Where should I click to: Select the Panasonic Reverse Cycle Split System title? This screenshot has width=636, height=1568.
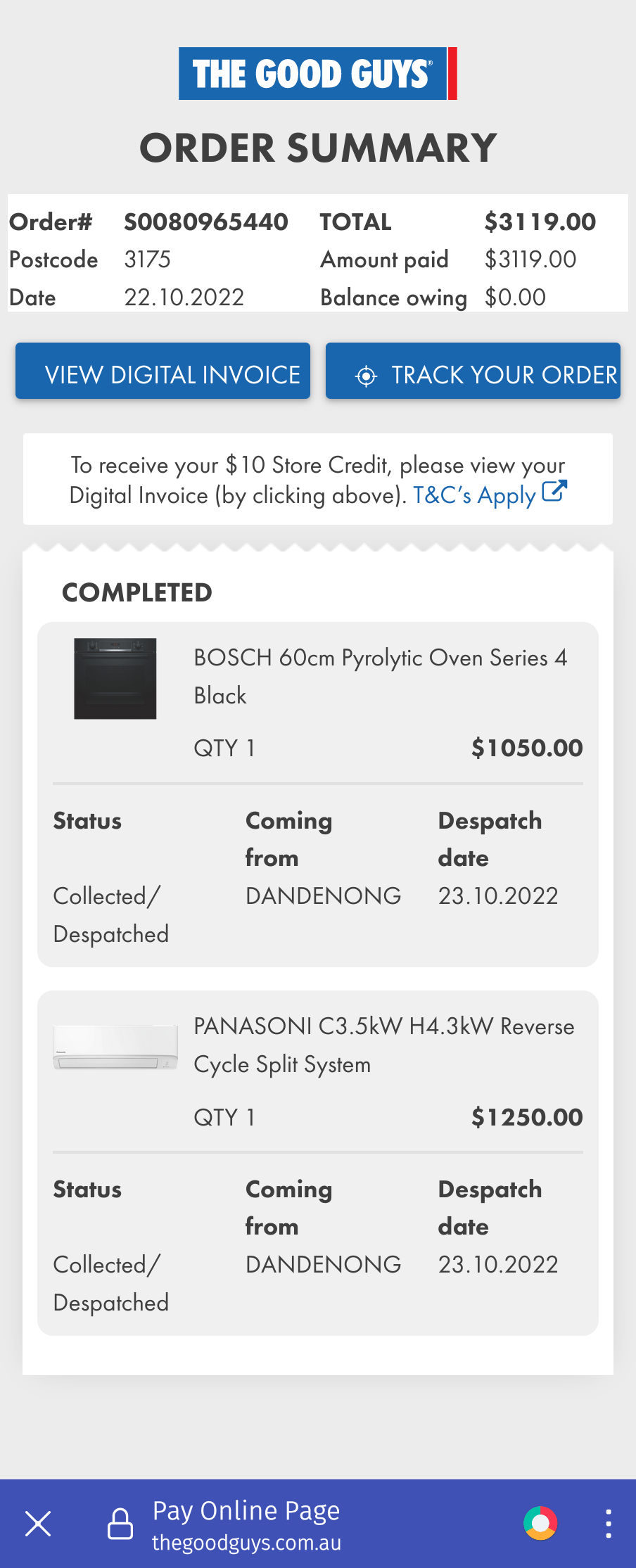click(x=383, y=1045)
